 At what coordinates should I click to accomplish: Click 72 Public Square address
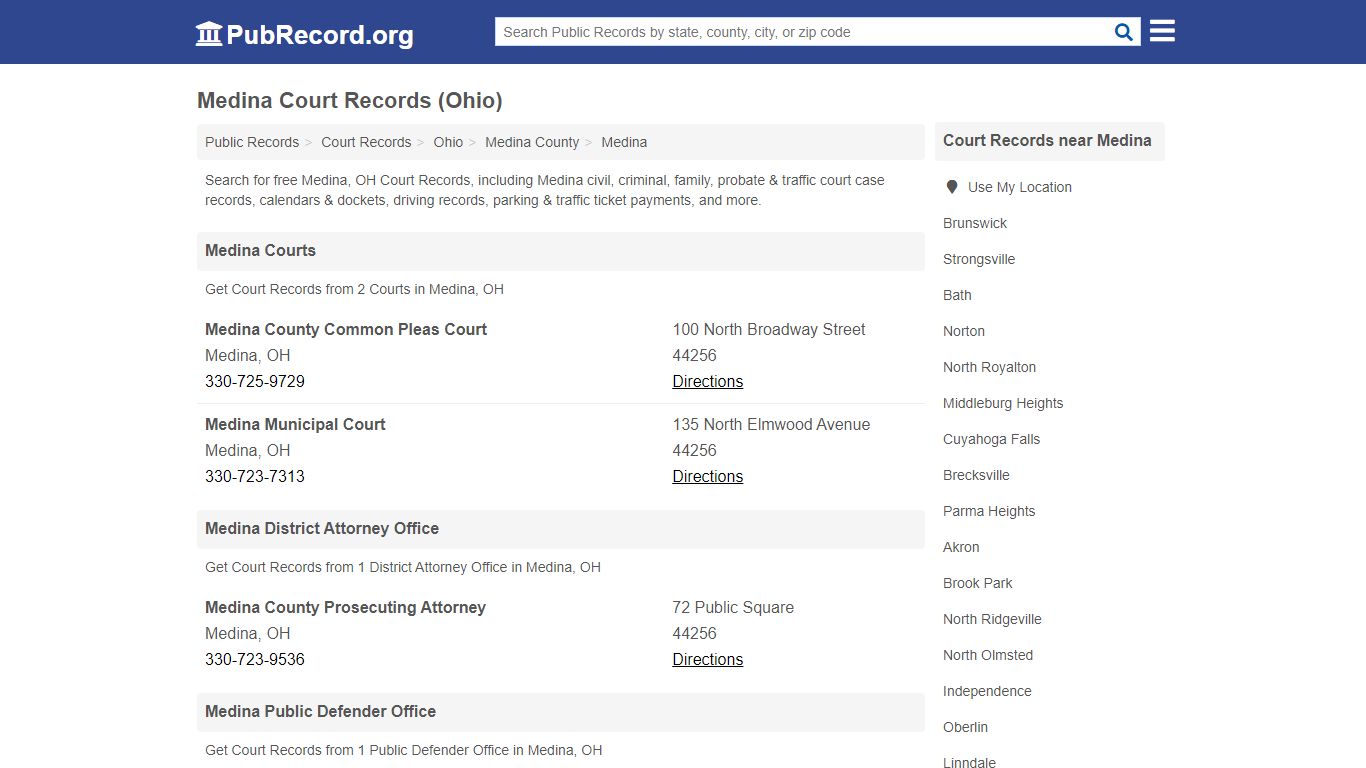tap(733, 607)
